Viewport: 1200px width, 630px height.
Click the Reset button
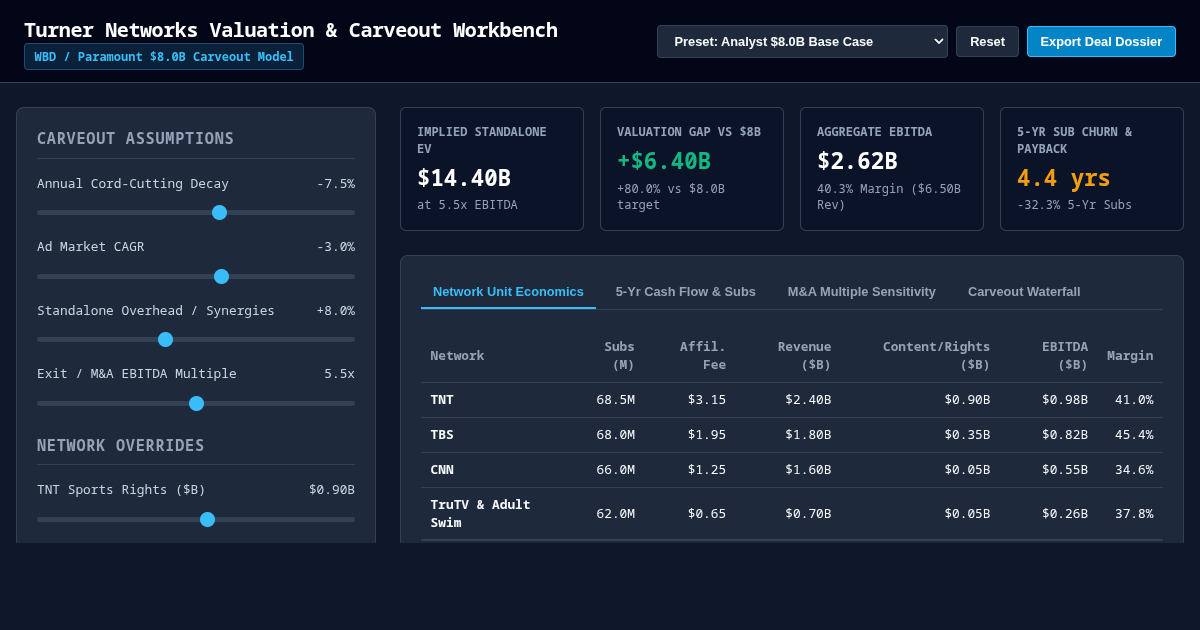pos(987,41)
